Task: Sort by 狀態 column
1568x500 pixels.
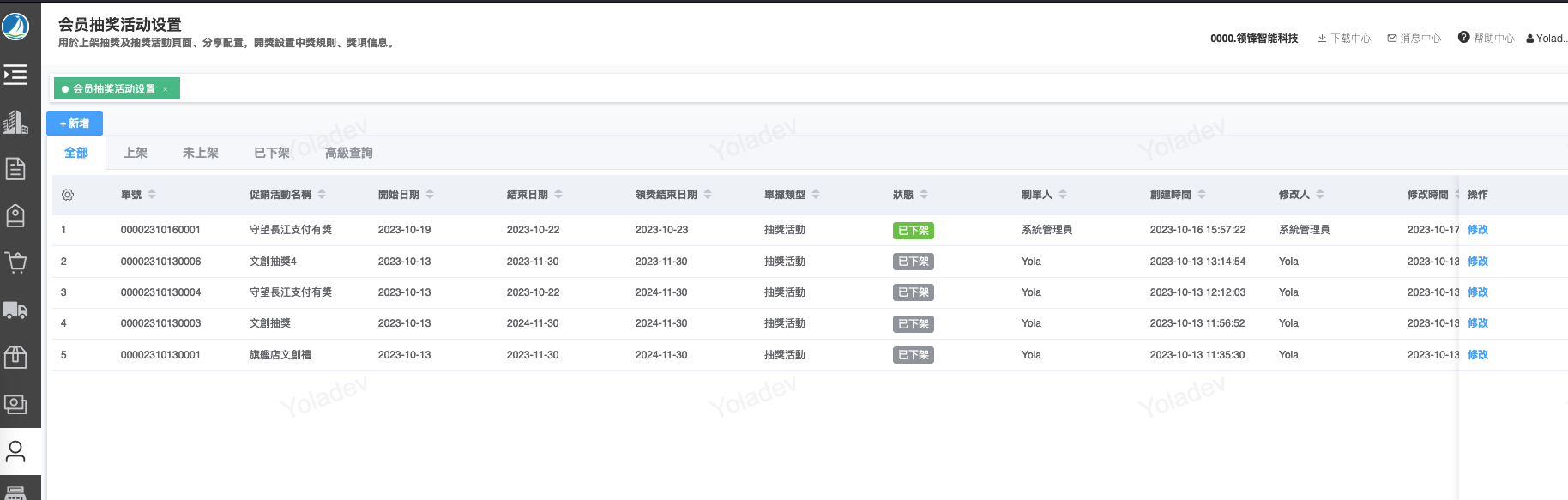Action: tap(924, 195)
